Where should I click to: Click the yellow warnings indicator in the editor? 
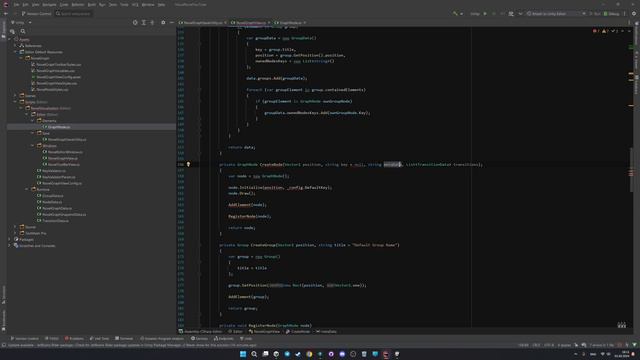(x=605, y=31)
